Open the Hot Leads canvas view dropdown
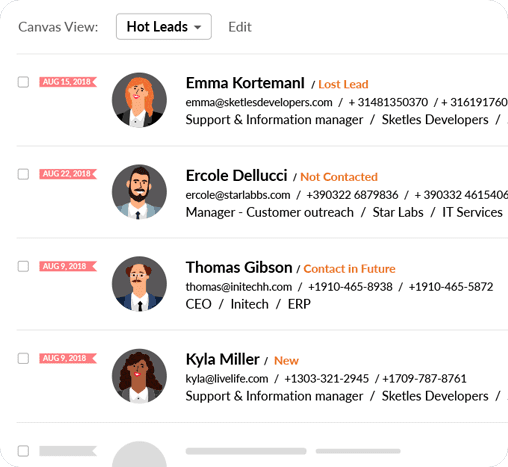Screen dimensions: 508x467 164,27
